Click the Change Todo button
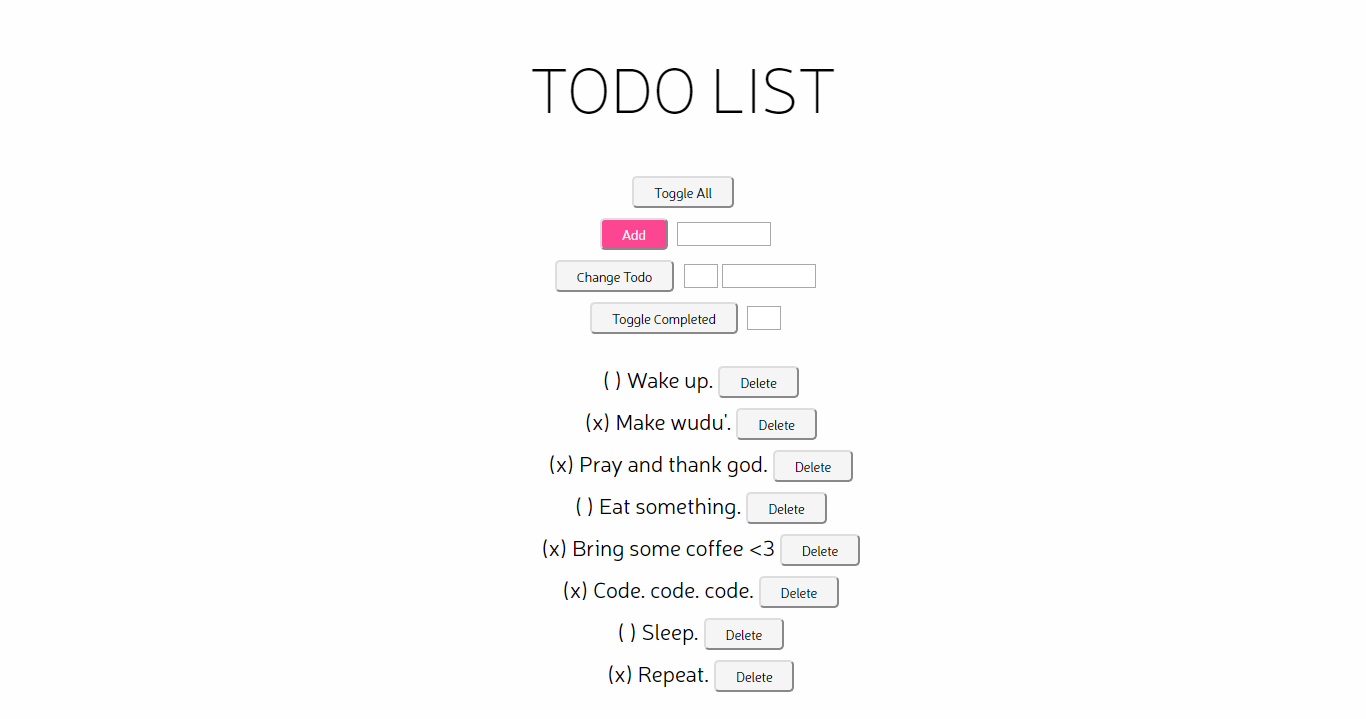Viewport: 1366px width, 719px height. tap(613, 276)
